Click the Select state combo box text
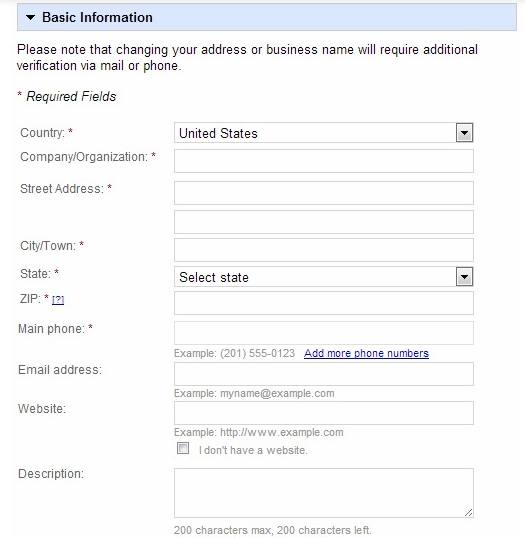 point(214,277)
